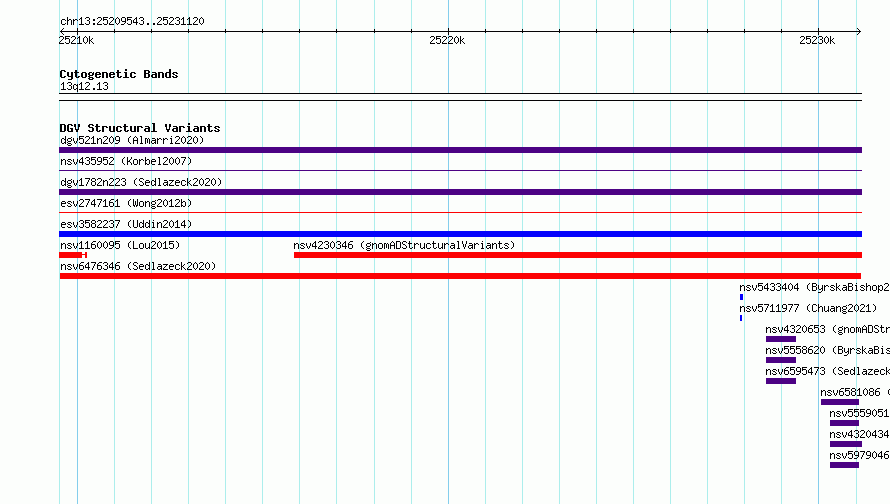Viewport: 890px width, 504px height.
Task: Click the red nsv4230346 variant bar
Action: tap(578, 255)
